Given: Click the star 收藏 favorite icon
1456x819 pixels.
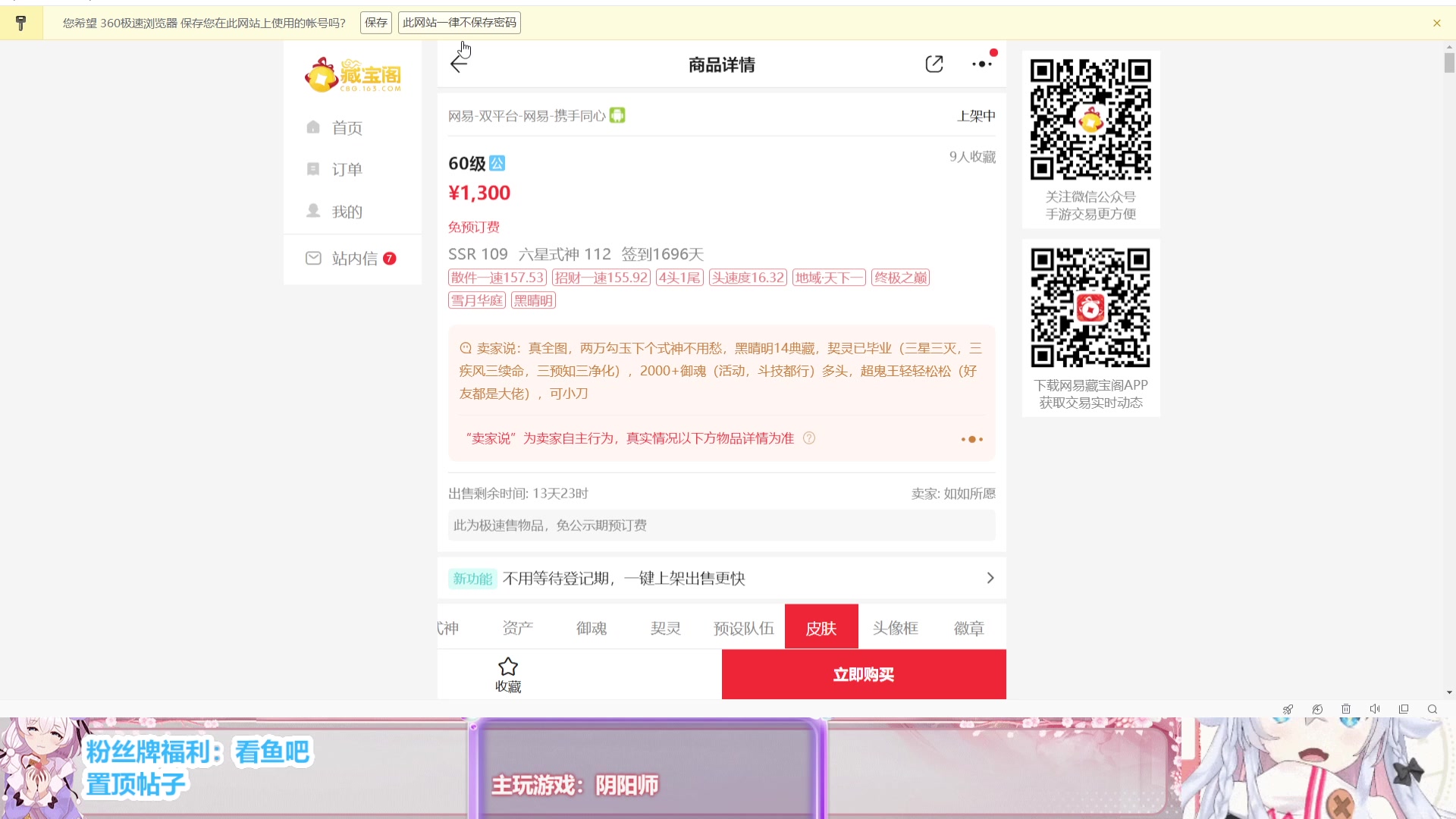Looking at the screenshot, I should [x=508, y=674].
